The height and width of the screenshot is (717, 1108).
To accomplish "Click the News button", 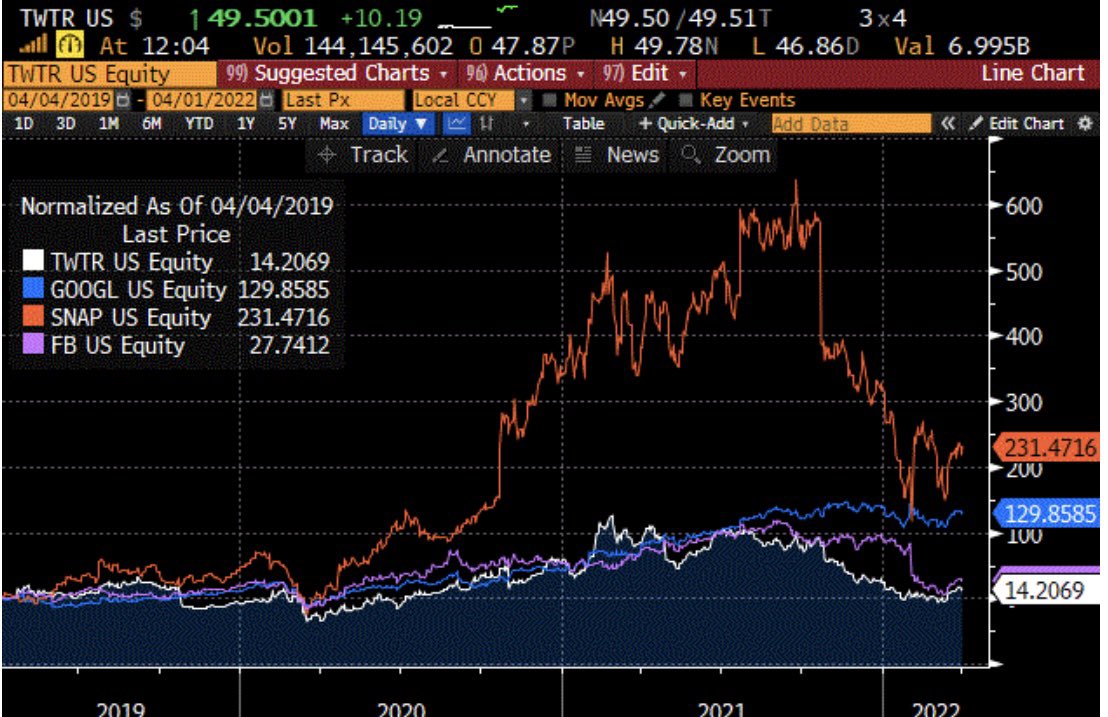I will click(x=617, y=155).
